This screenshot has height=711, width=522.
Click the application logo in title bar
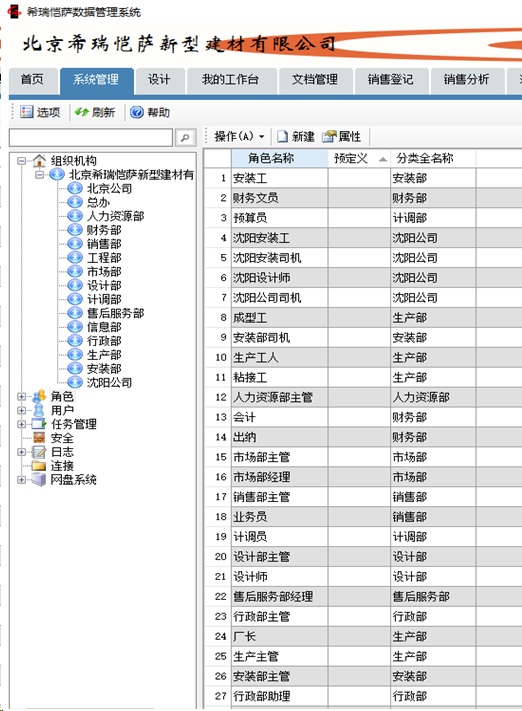[15, 11]
